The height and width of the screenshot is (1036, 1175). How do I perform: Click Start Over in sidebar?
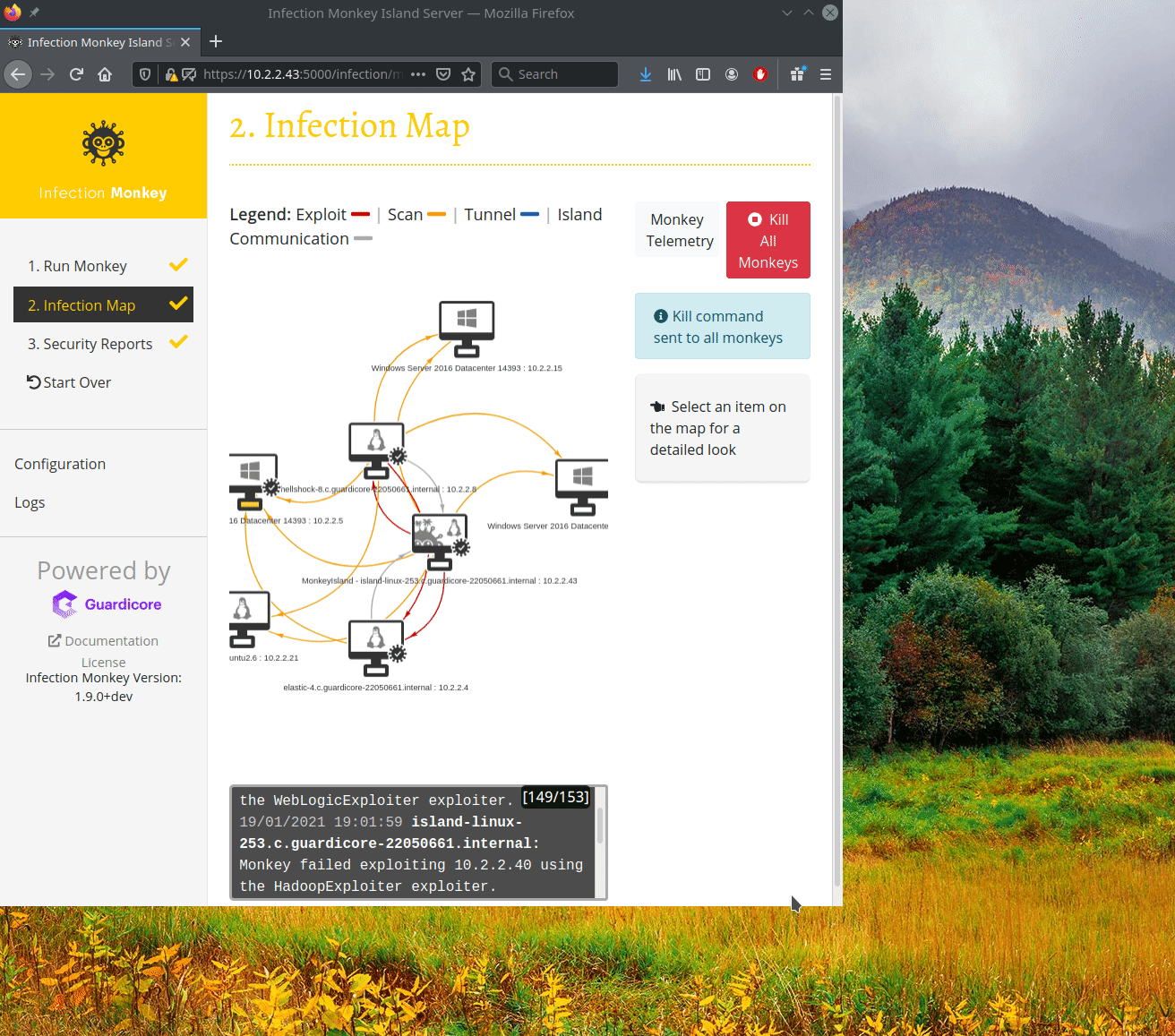point(69,382)
